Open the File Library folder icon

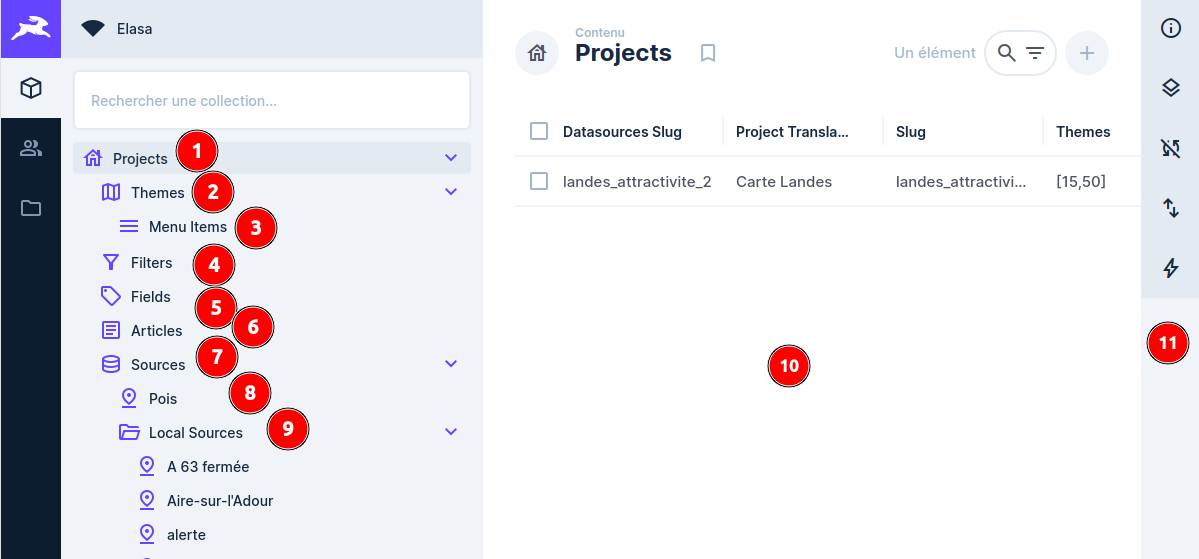click(x=31, y=208)
